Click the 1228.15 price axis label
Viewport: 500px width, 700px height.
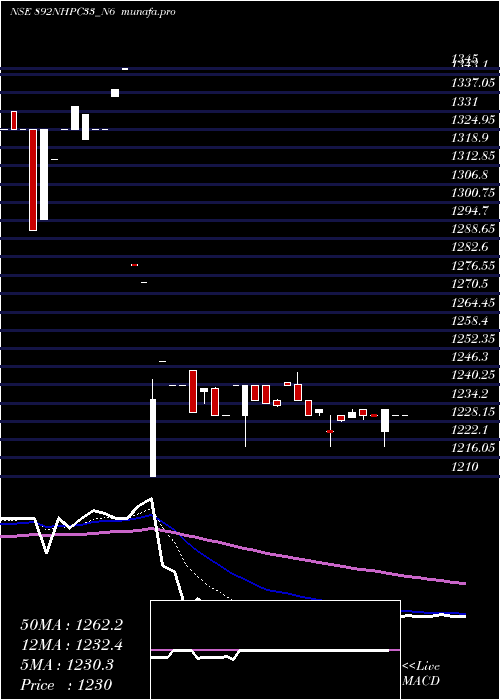[473, 411]
